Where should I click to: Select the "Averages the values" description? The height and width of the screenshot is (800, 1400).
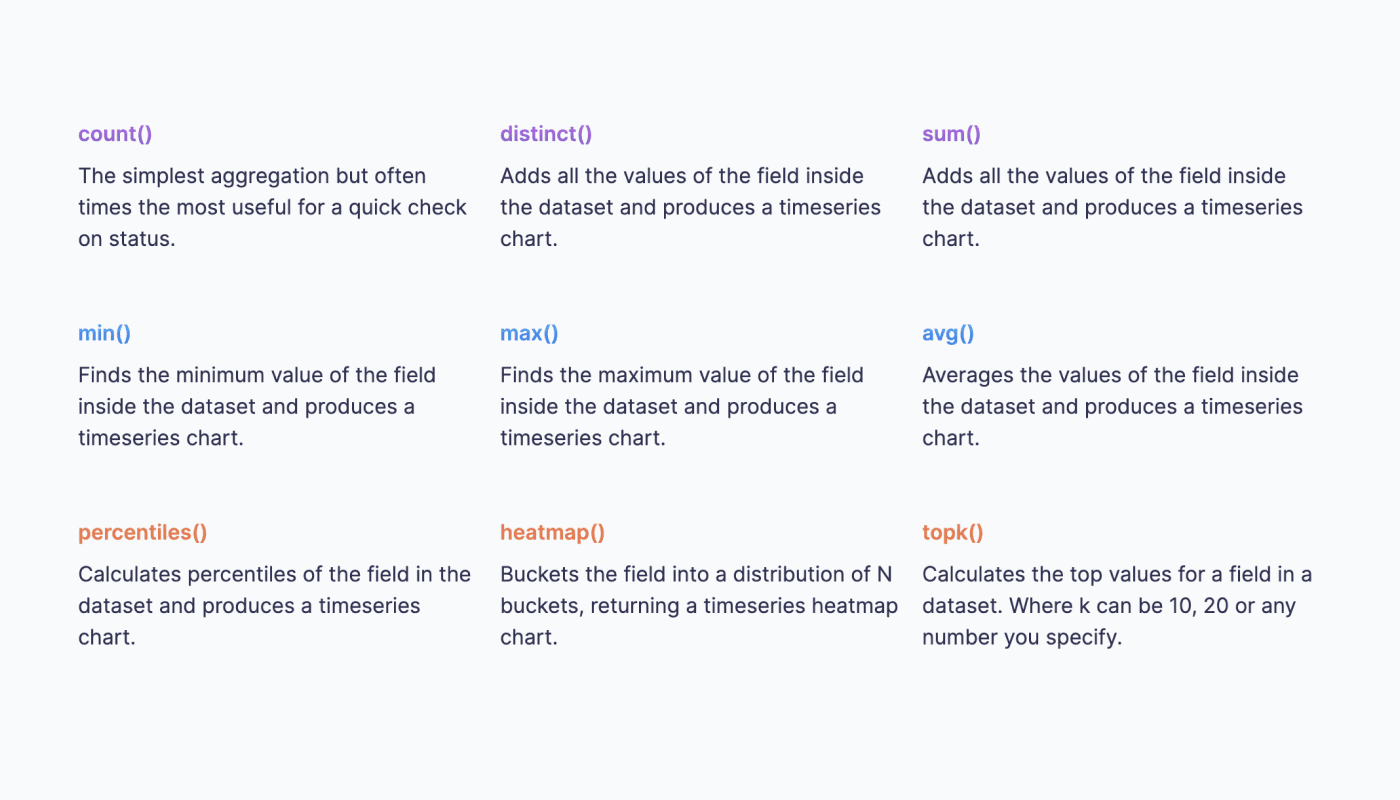point(1112,406)
